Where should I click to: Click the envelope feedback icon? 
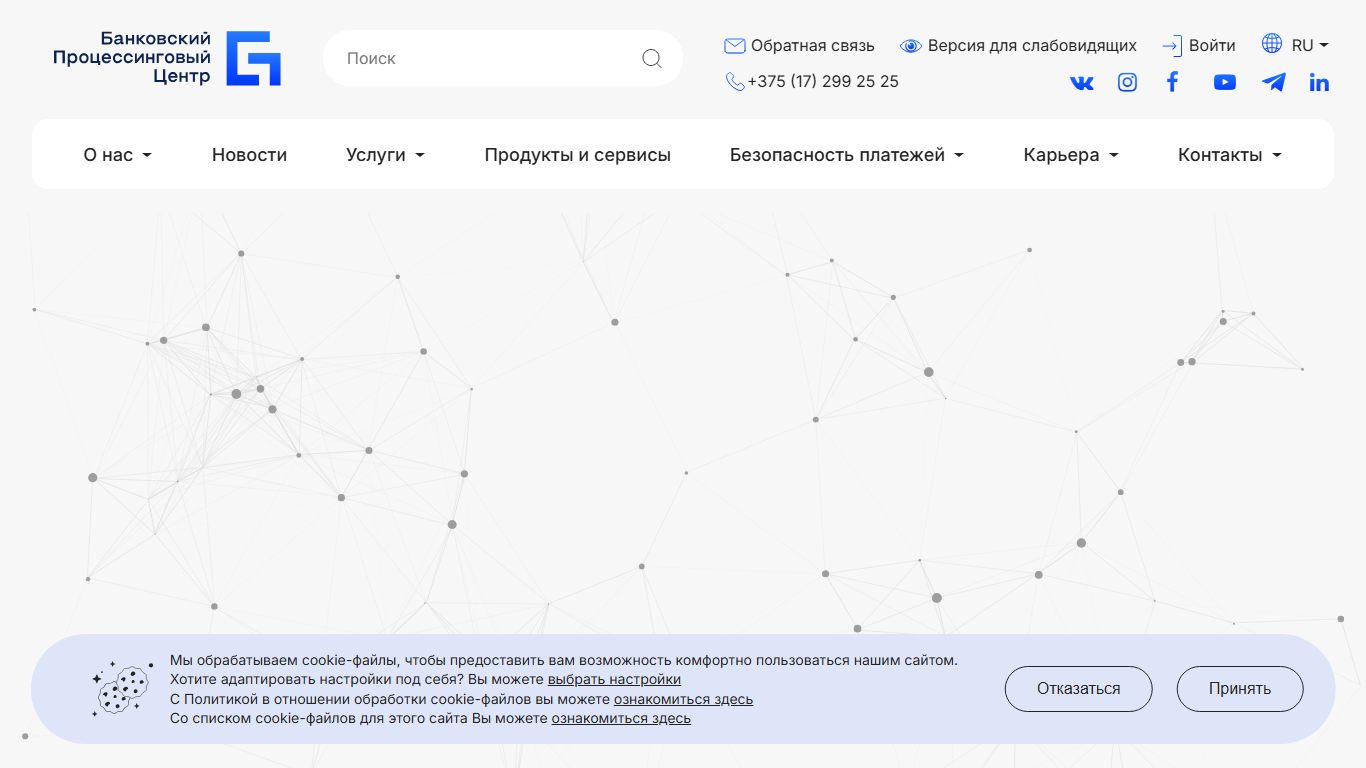[x=735, y=46]
